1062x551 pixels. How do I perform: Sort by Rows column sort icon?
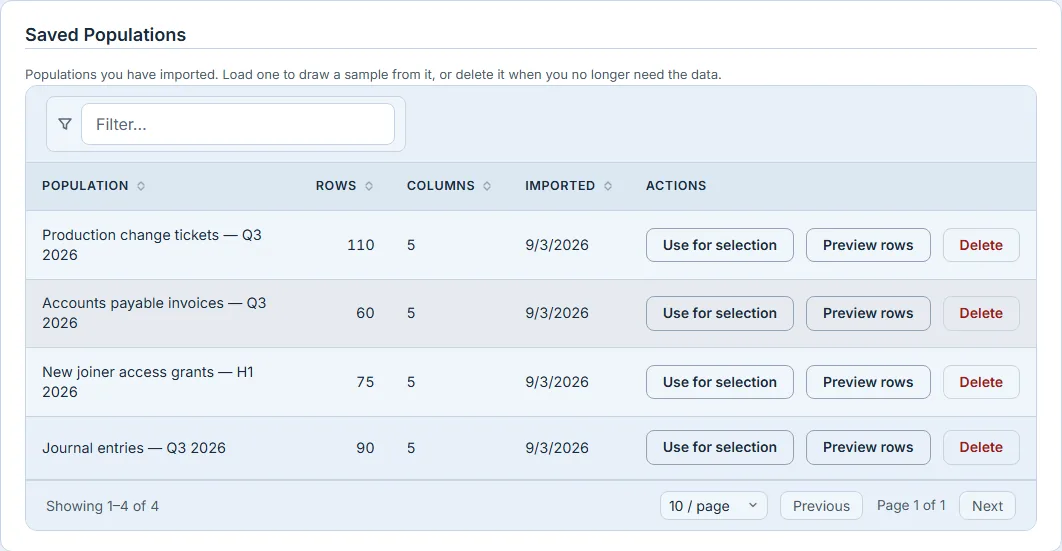(369, 186)
